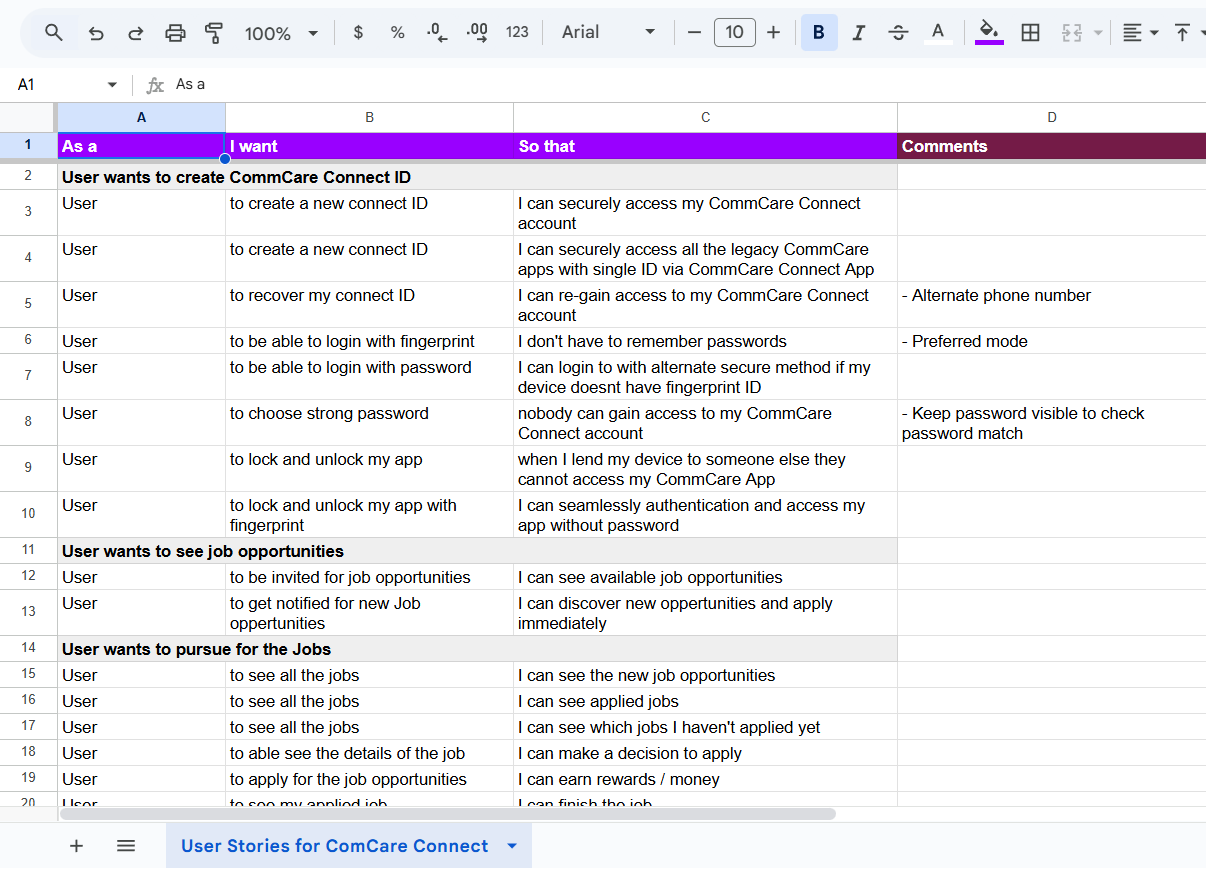Viewport: 1206px width, 869px height.
Task: Click the Borders grid icon
Action: point(1030,33)
